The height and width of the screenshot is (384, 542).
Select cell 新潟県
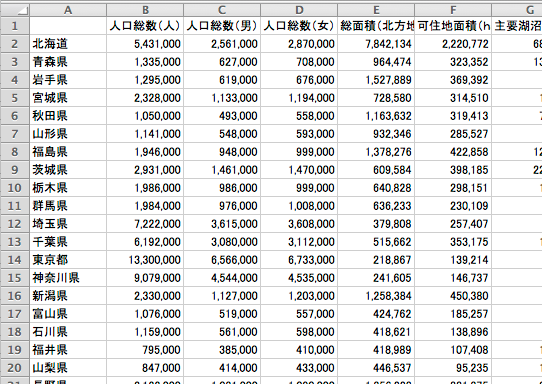(68, 296)
